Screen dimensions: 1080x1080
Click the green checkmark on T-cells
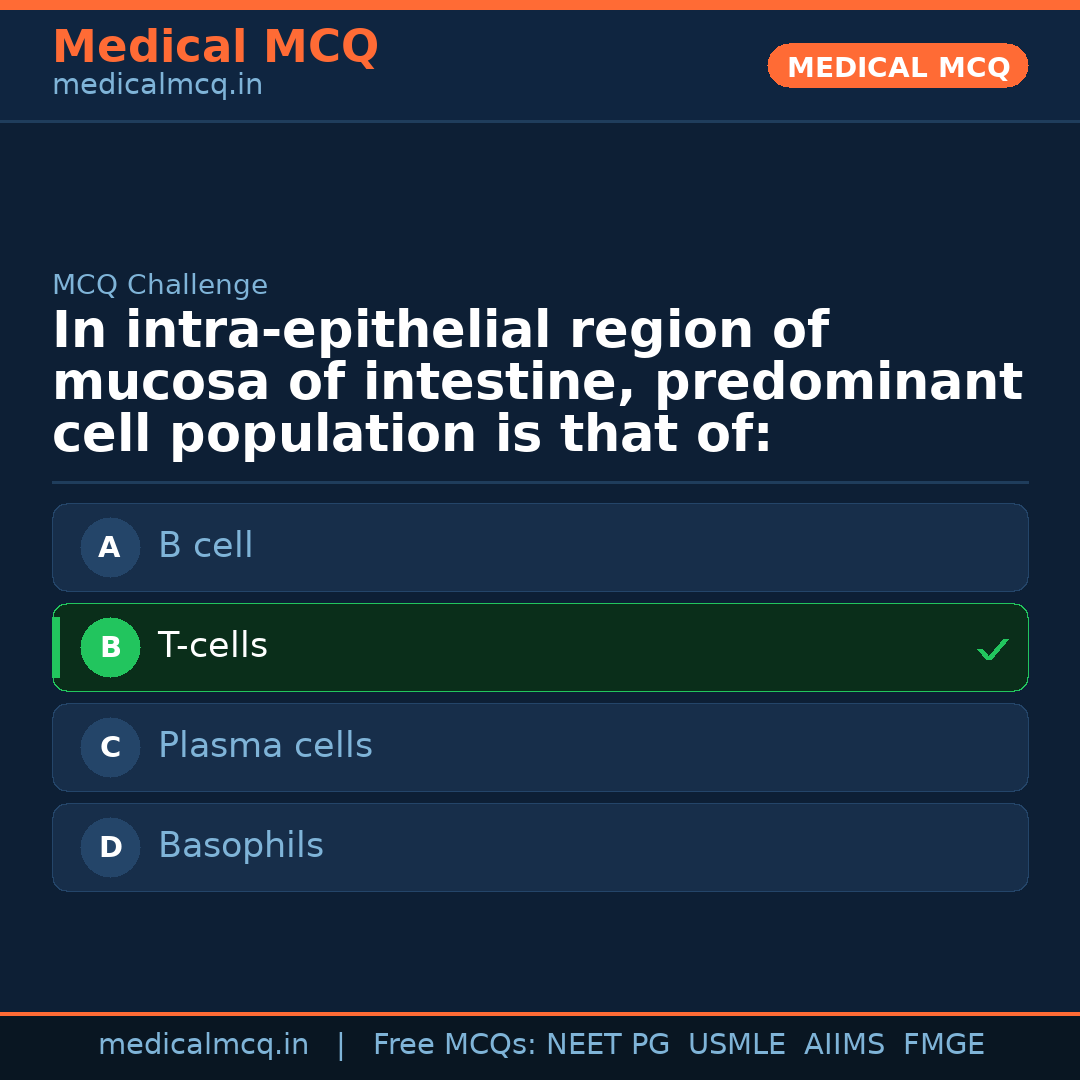pyautogui.click(x=992, y=650)
